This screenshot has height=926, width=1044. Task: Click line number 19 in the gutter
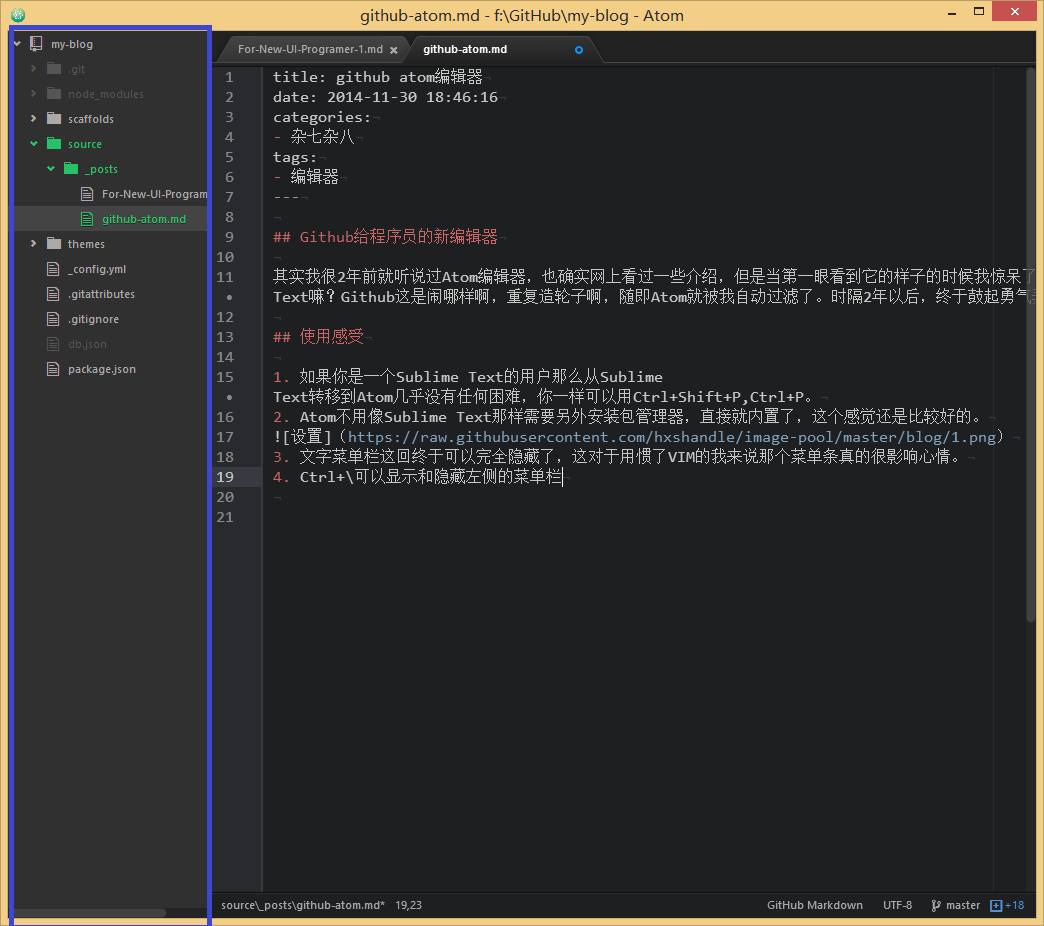[225, 477]
